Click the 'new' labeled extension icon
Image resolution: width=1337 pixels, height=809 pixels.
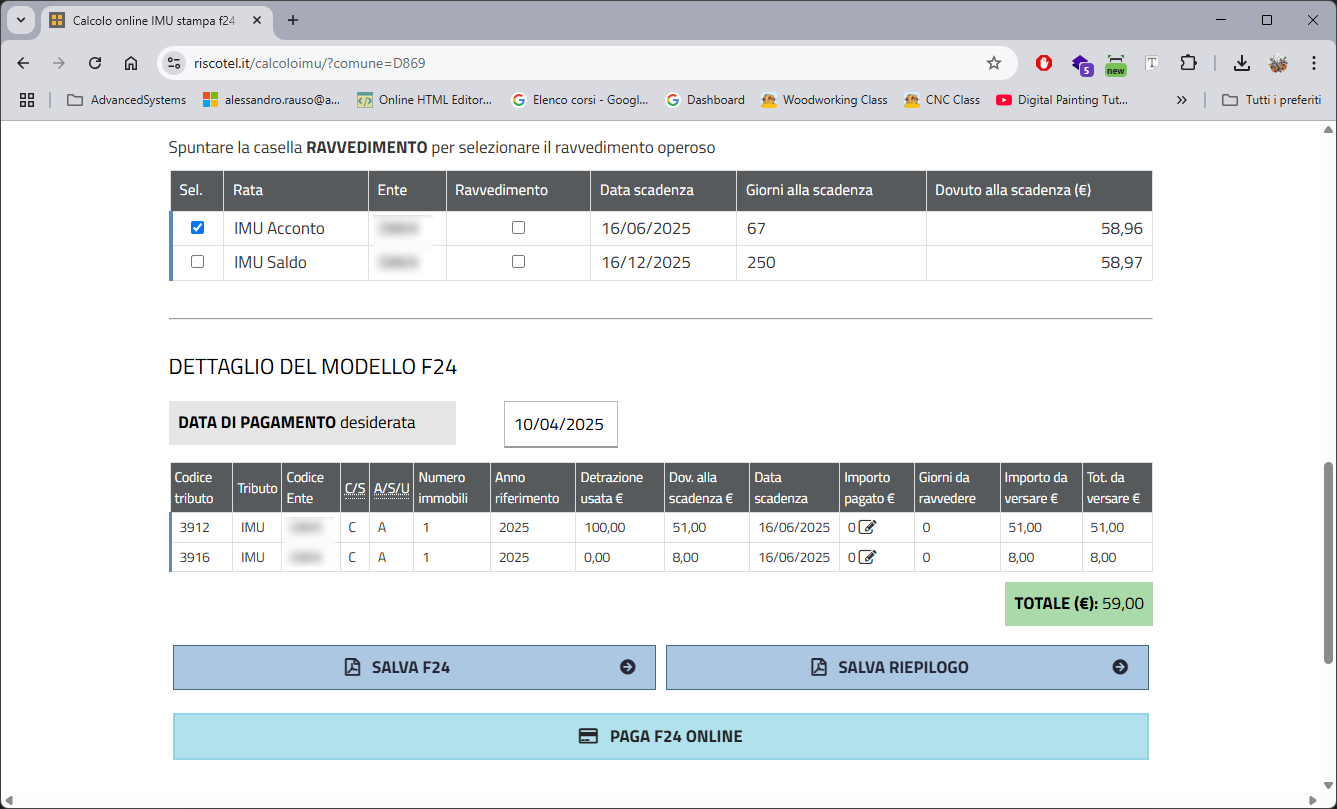(x=1116, y=64)
